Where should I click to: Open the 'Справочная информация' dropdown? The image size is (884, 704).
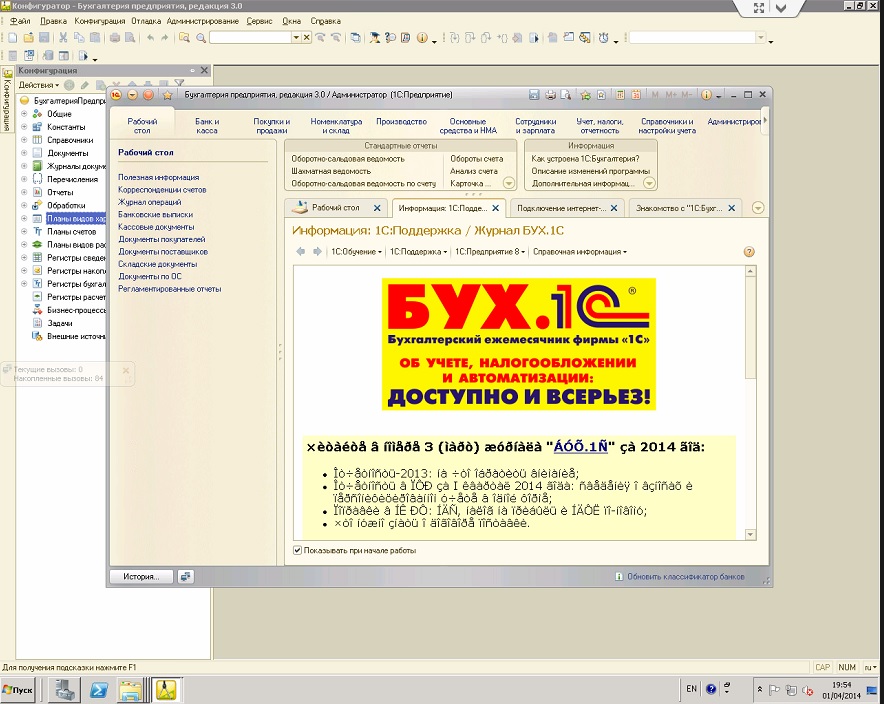580,252
